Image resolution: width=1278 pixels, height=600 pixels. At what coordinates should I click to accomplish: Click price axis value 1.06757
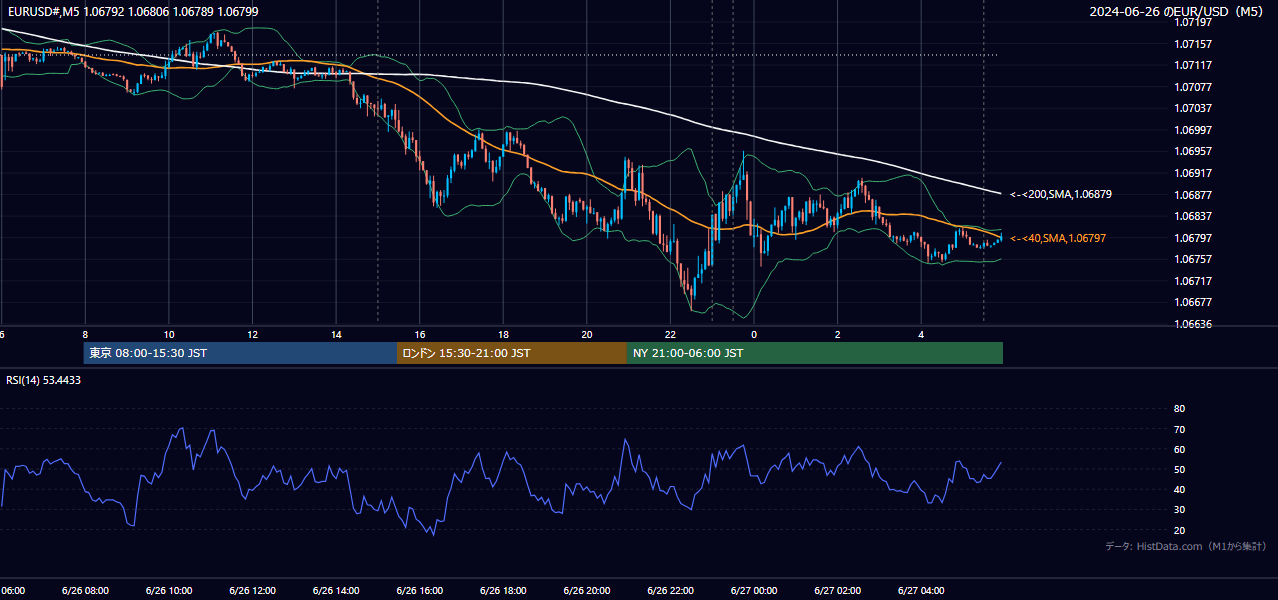[1192, 259]
